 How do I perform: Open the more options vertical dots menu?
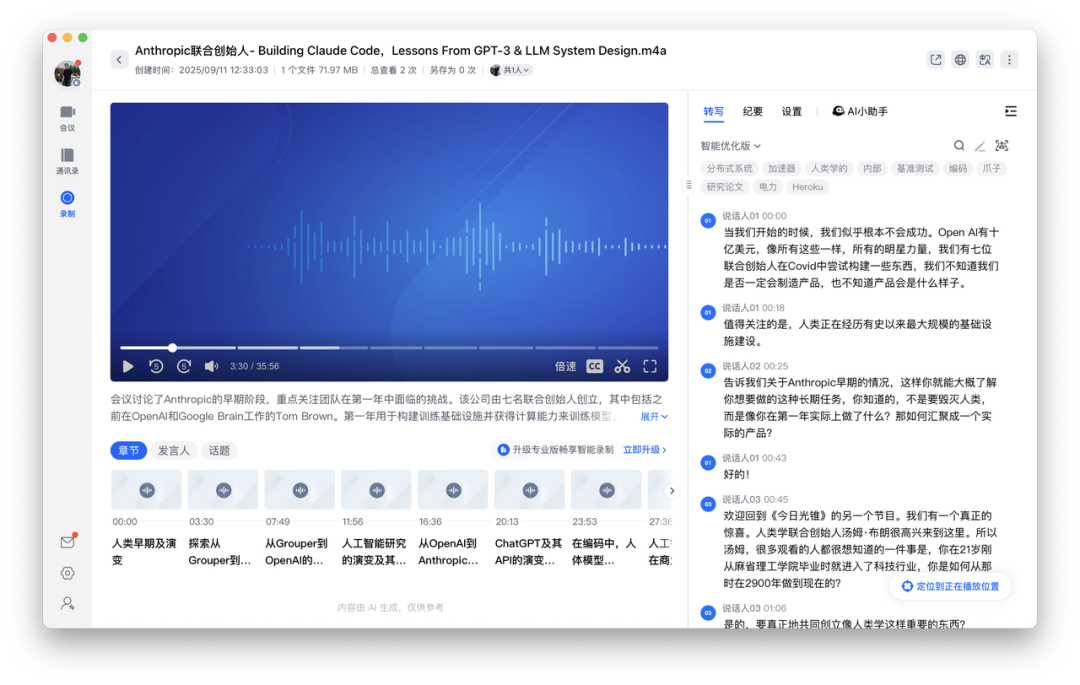pyautogui.click(x=1009, y=60)
